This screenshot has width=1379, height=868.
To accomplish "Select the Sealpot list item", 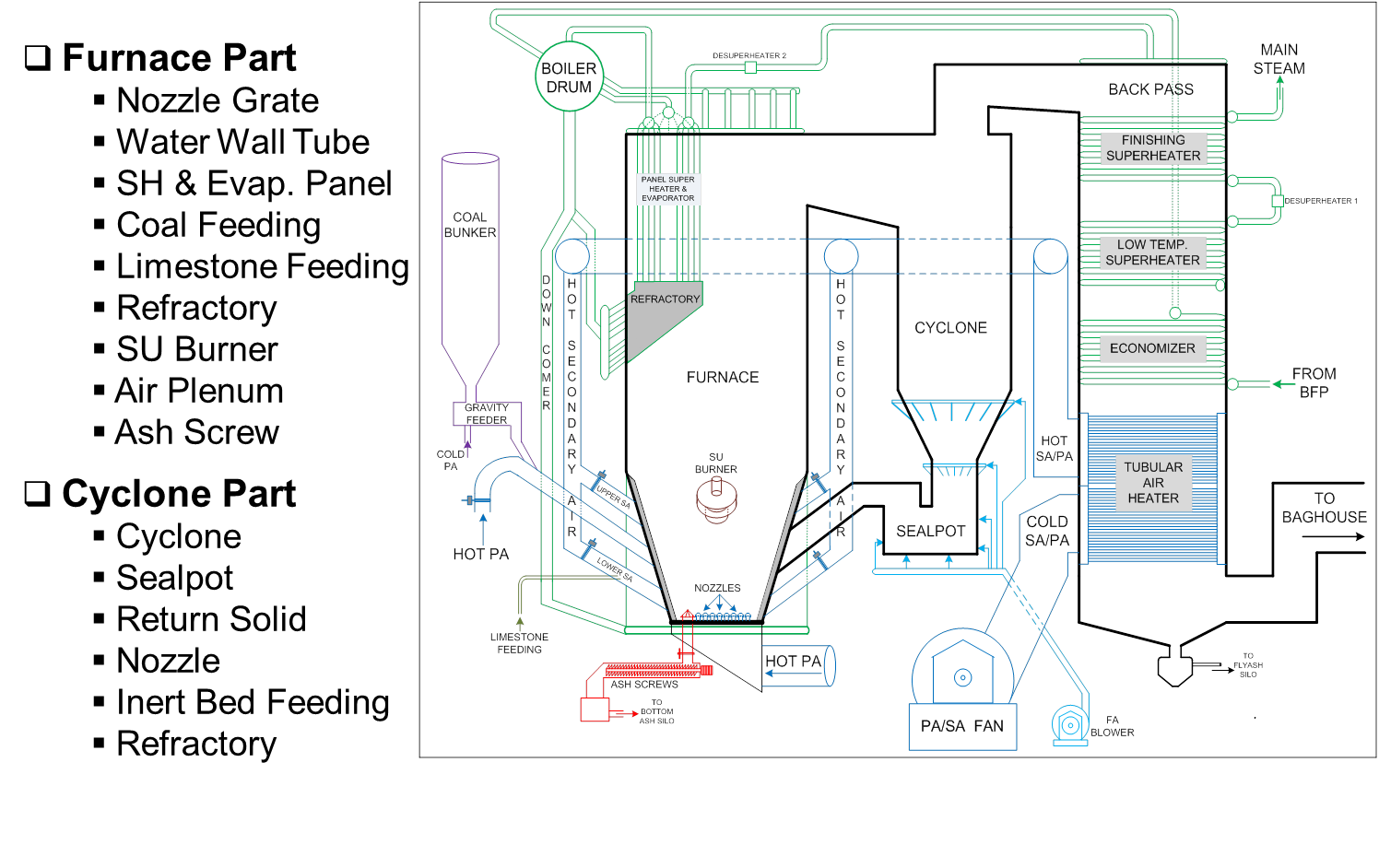I will pyautogui.click(x=175, y=578).
